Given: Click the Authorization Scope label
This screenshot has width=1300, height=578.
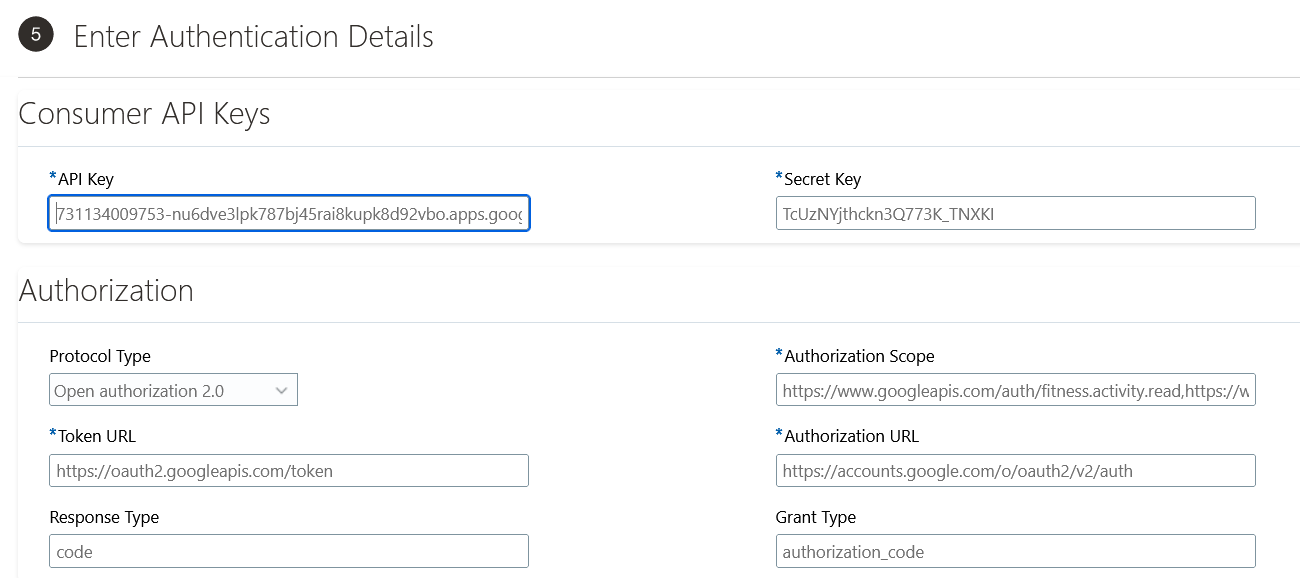Looking at the screenshot, I should 858,357.
